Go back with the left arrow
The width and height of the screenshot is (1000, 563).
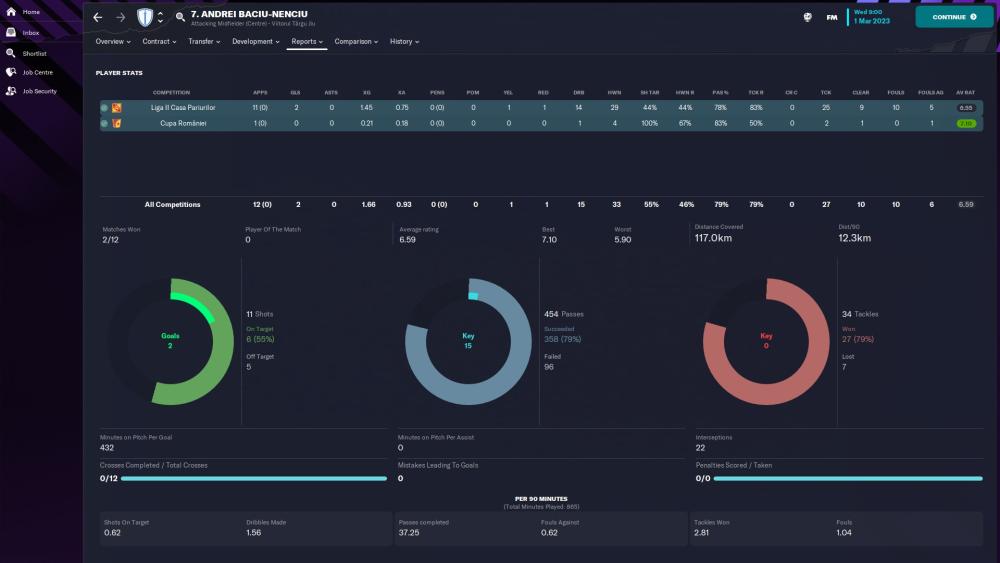click(97, 17)
